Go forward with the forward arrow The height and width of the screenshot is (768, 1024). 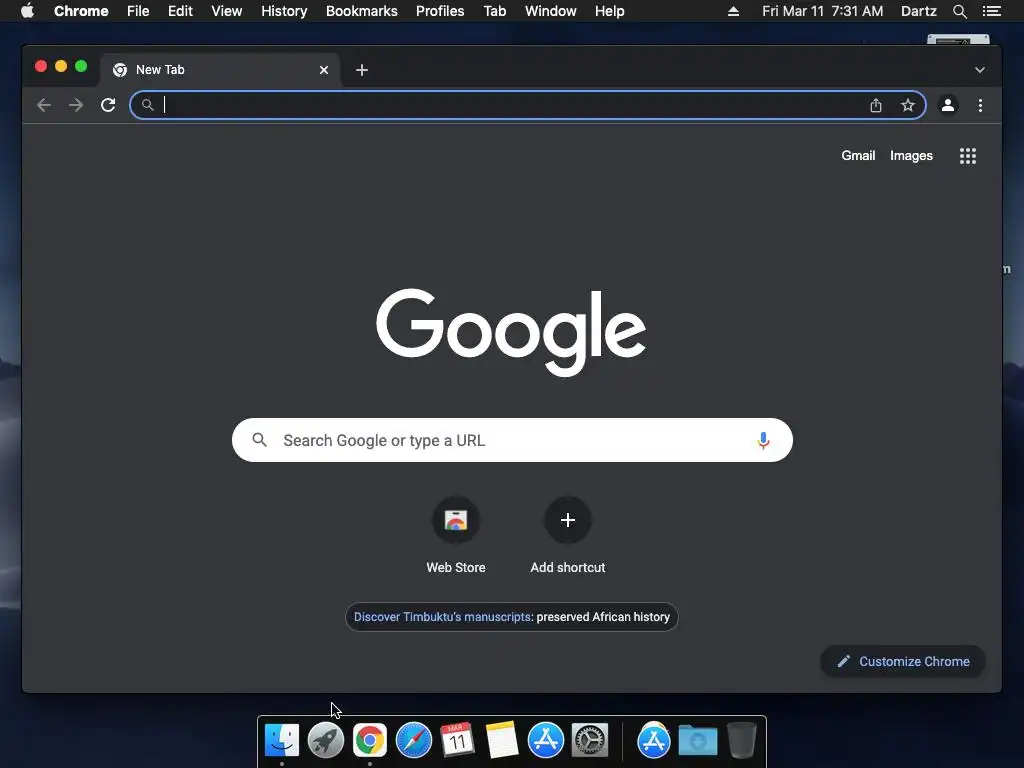point(76,105)
